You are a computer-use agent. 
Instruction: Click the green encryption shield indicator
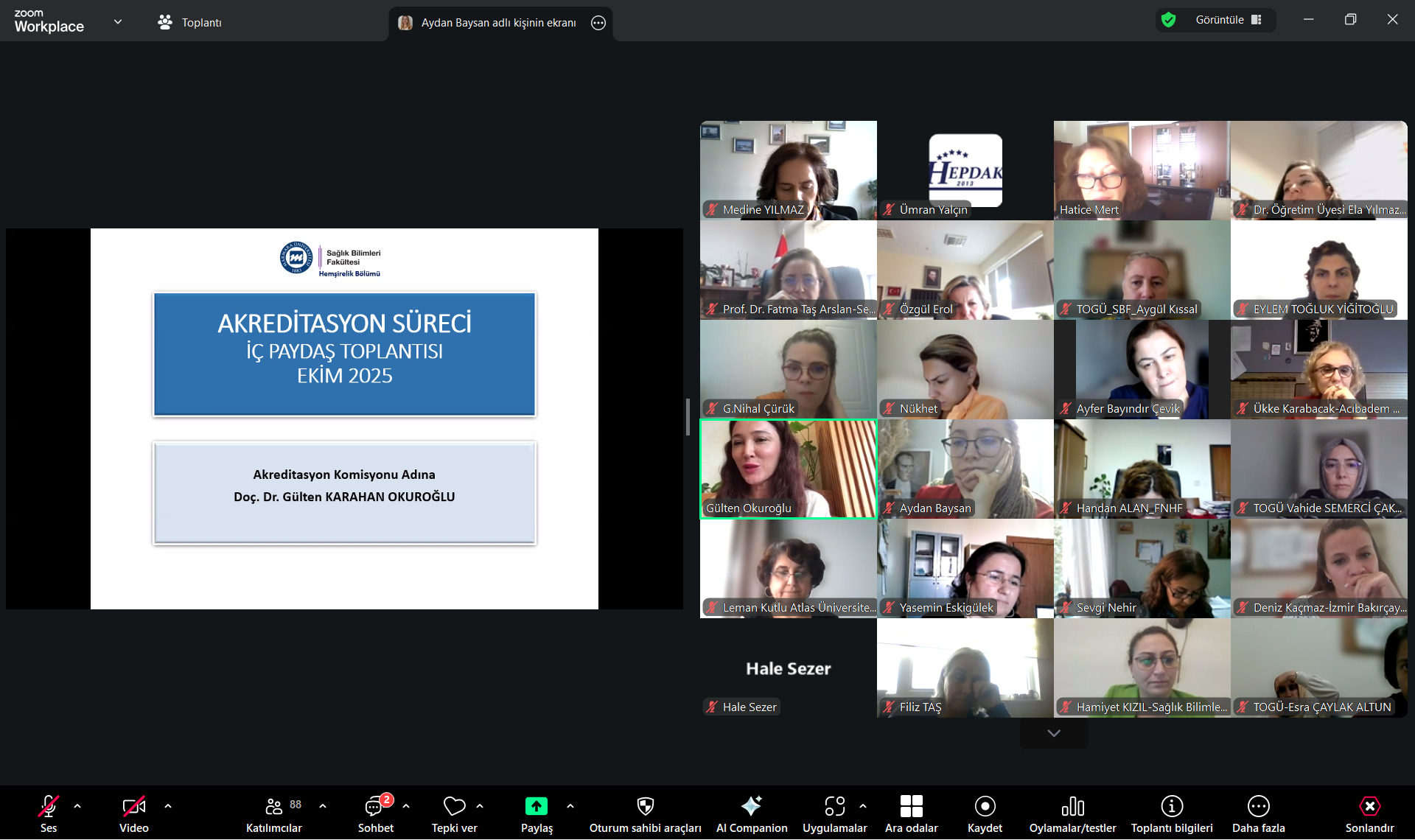[x=1168, y=20]
